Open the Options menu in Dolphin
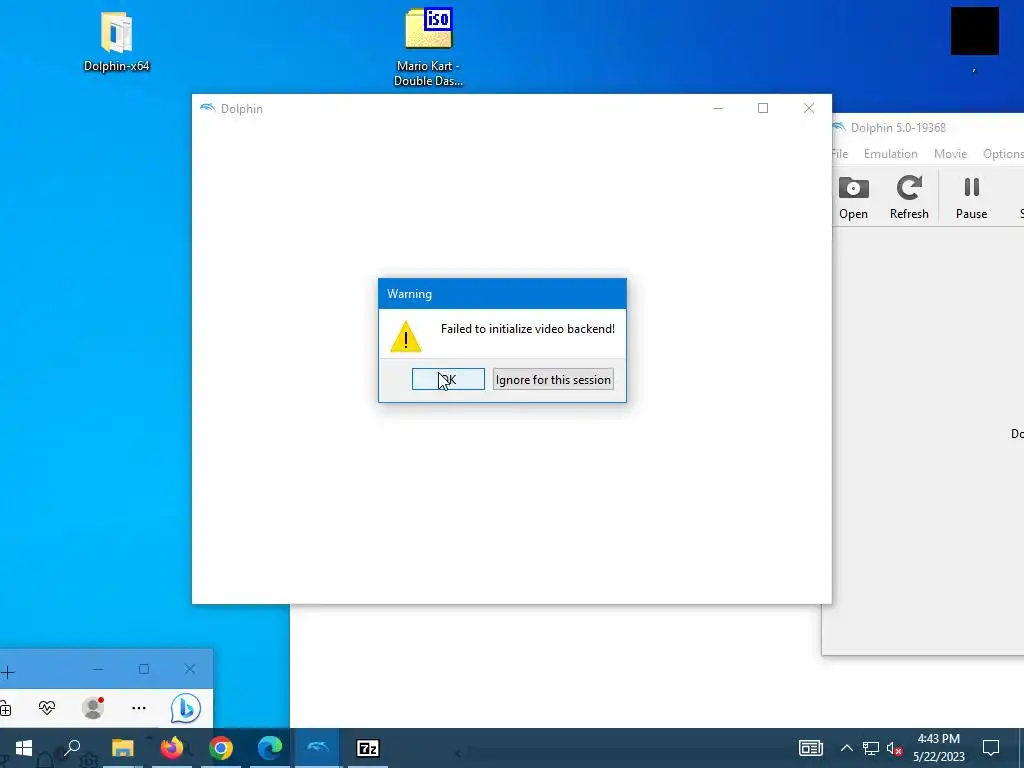Viewport: 1024px width, 768px height. point(1003,153)
